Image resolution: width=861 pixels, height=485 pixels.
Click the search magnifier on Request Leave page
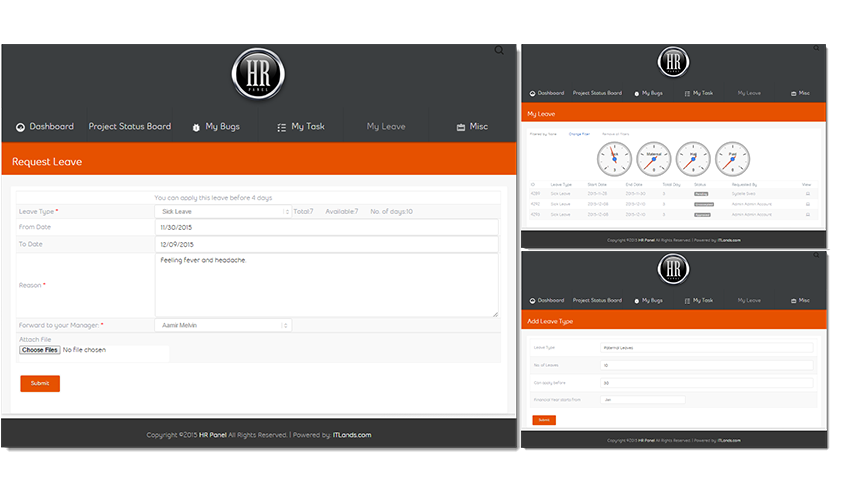click(x=499, y=51)
